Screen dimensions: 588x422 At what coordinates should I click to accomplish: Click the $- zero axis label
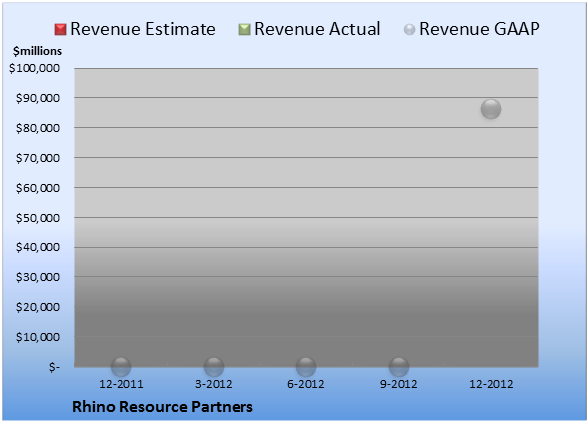point(54,367)
